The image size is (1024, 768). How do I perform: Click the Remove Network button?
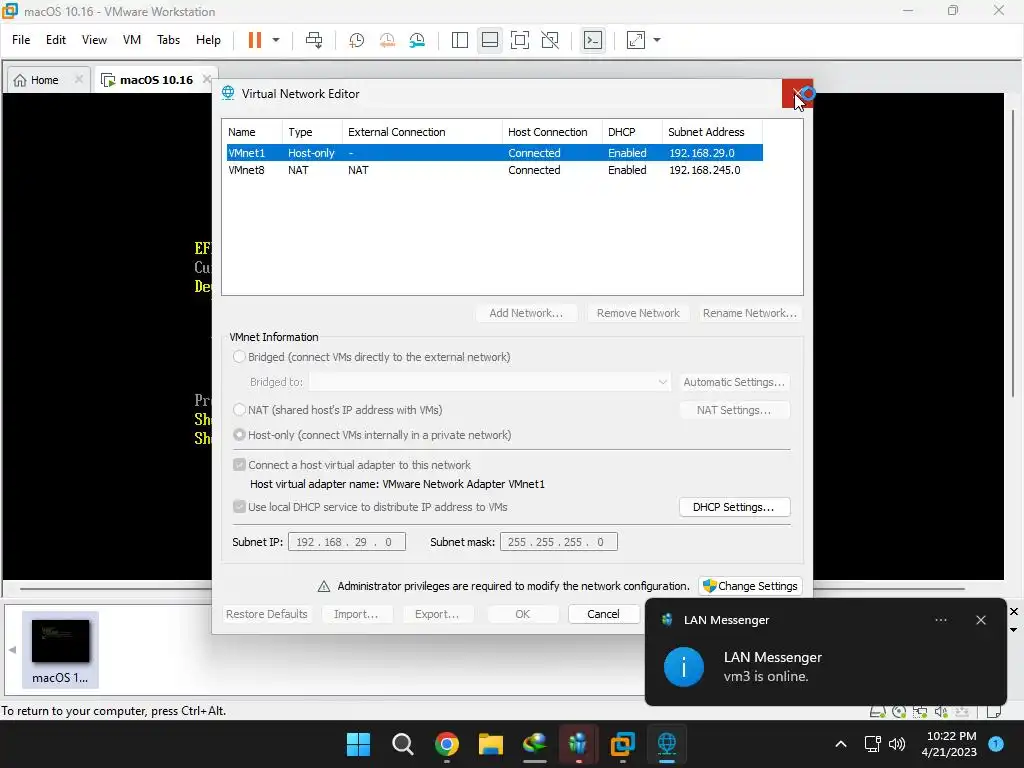pos(638,313)
